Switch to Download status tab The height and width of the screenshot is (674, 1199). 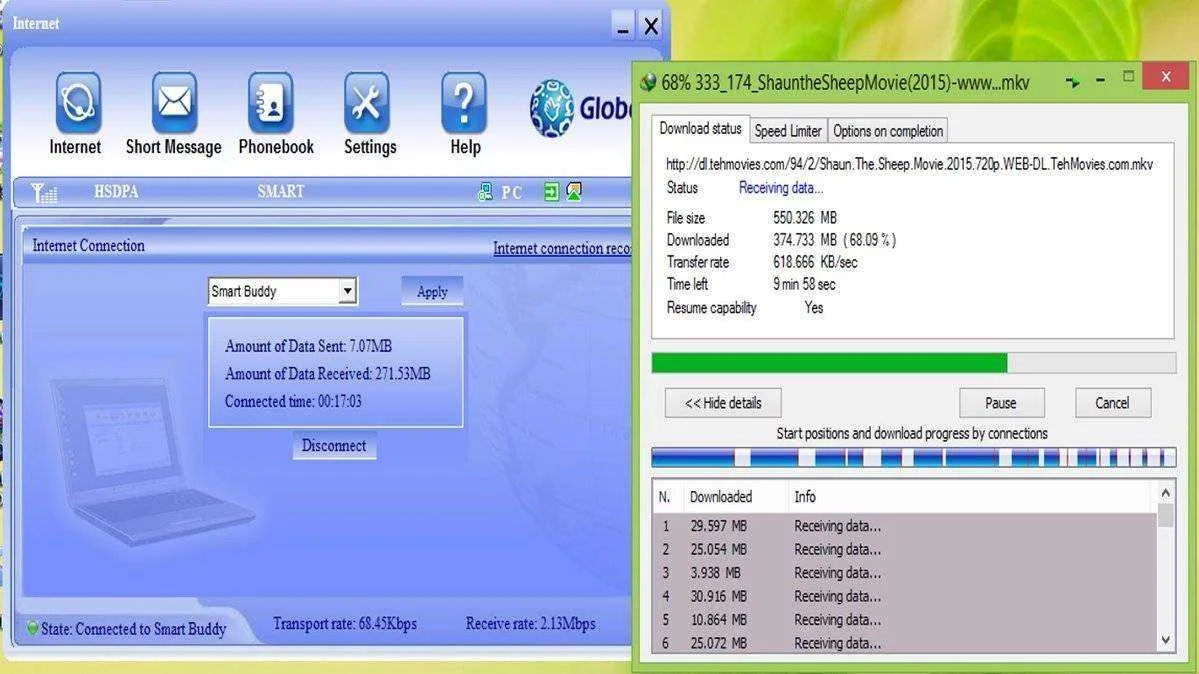(700, 129)
